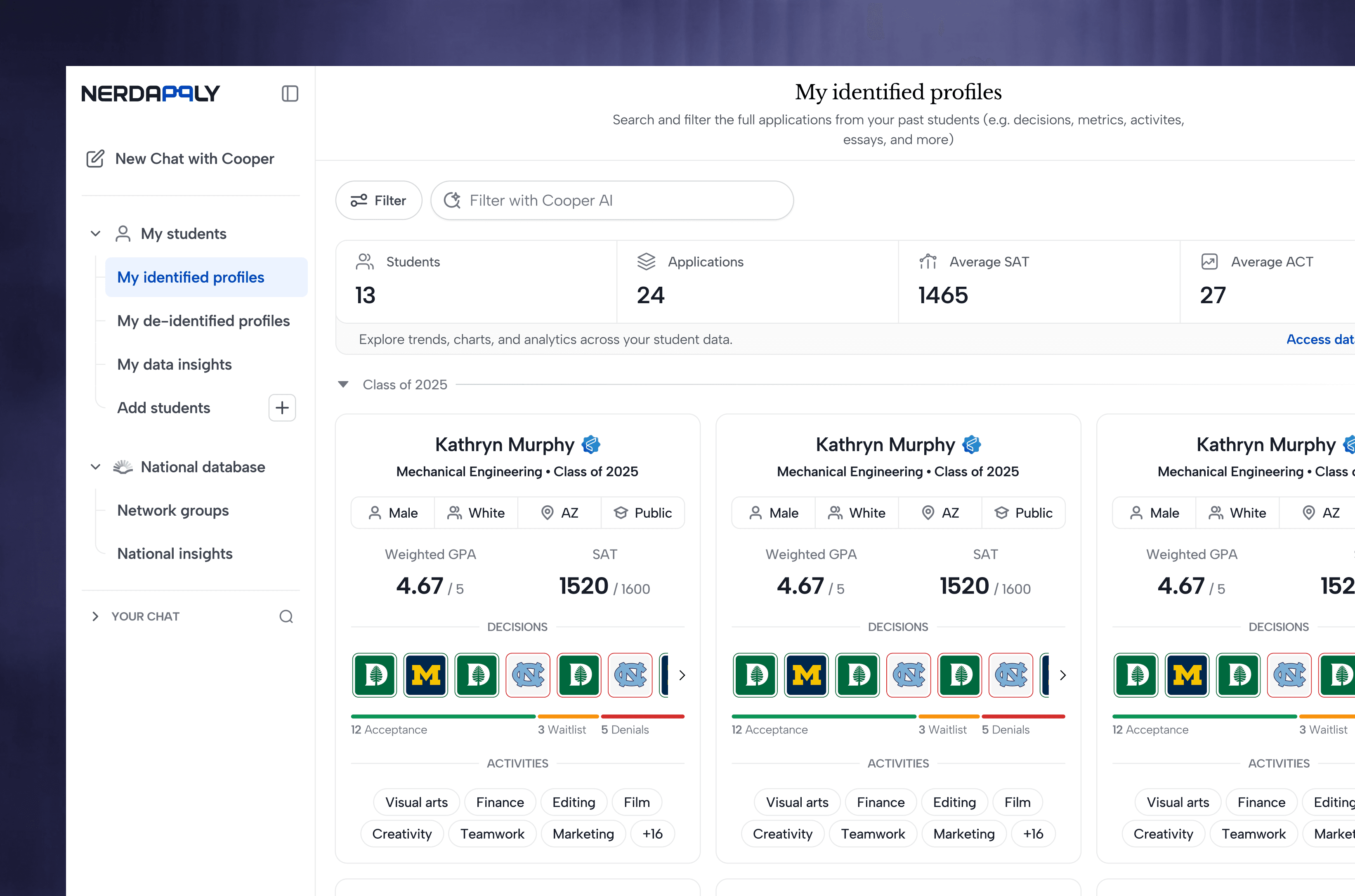Click first Dartmouth logo in second card
Viewport: 1355px width, 896px height.
point(755,675)
